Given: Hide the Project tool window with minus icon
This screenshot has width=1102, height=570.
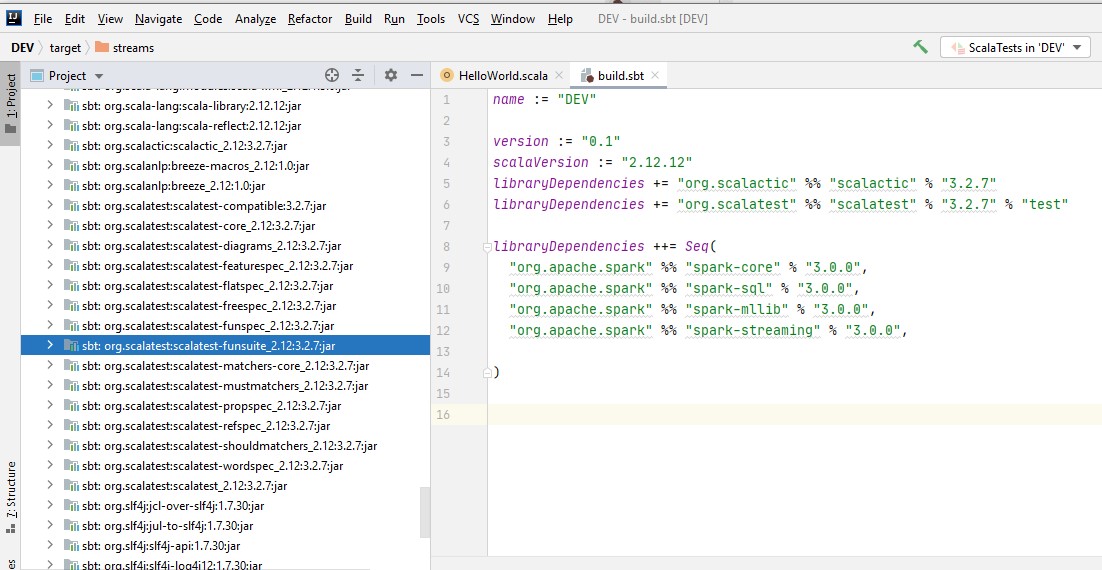Looking at the screenshot, I should pos(417,75).
